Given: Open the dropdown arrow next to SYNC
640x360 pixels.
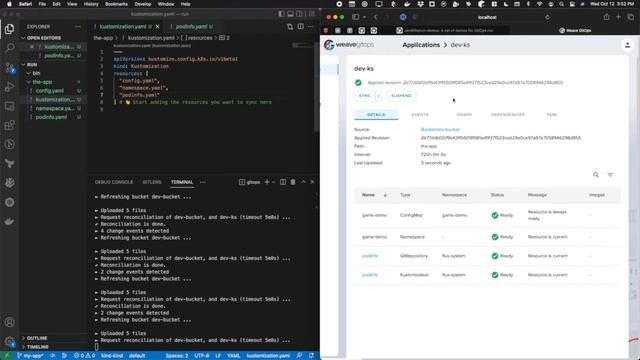Looking at the screenshot, I should [x=378, y=96].
